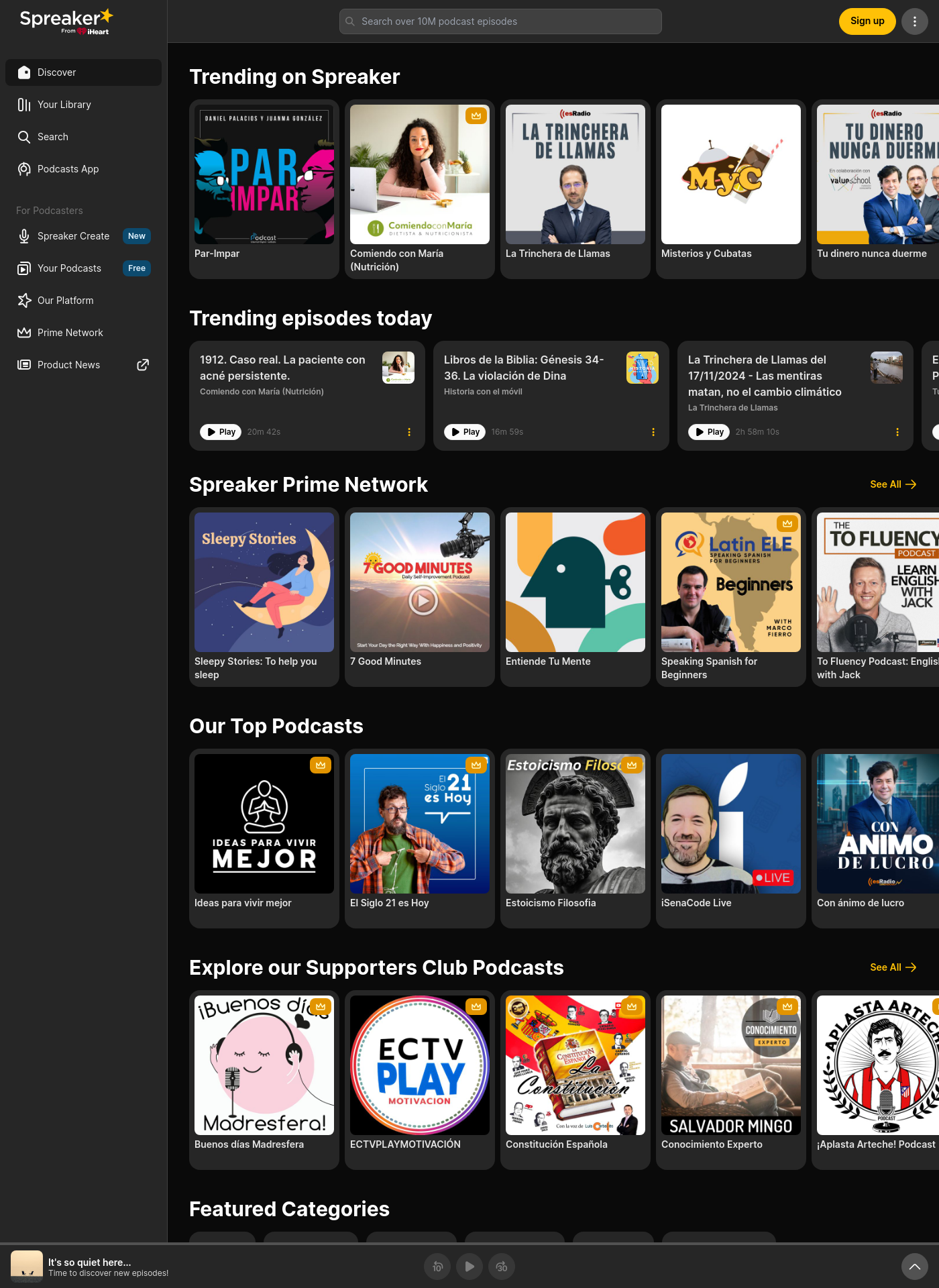Click crown badge on ECTV Play cover
Viewport: 939px width, 1288px height.
(x=476, y=1006)
